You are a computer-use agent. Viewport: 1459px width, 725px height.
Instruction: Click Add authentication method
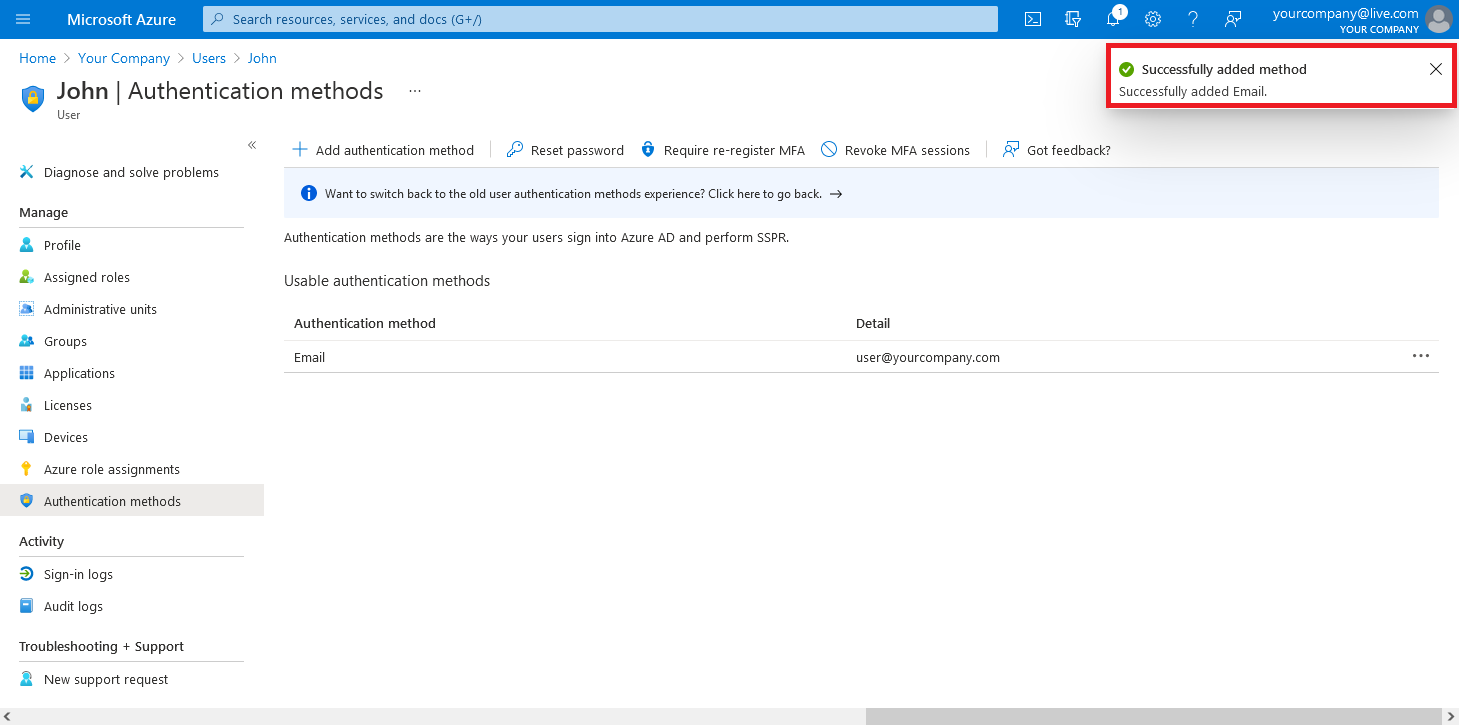[x=383, y=149]
